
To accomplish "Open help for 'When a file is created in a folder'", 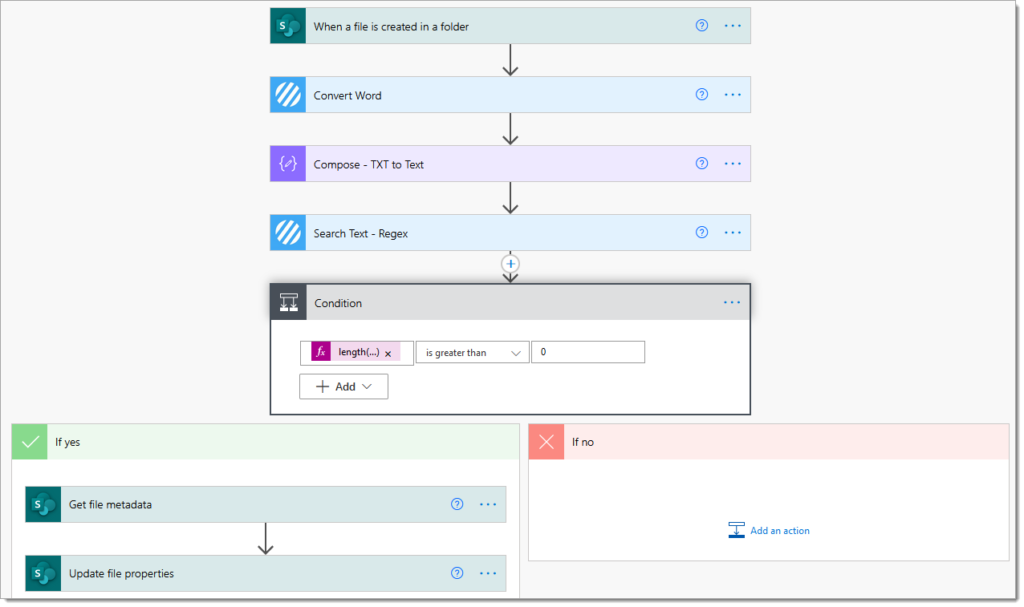I will [701, 25].
